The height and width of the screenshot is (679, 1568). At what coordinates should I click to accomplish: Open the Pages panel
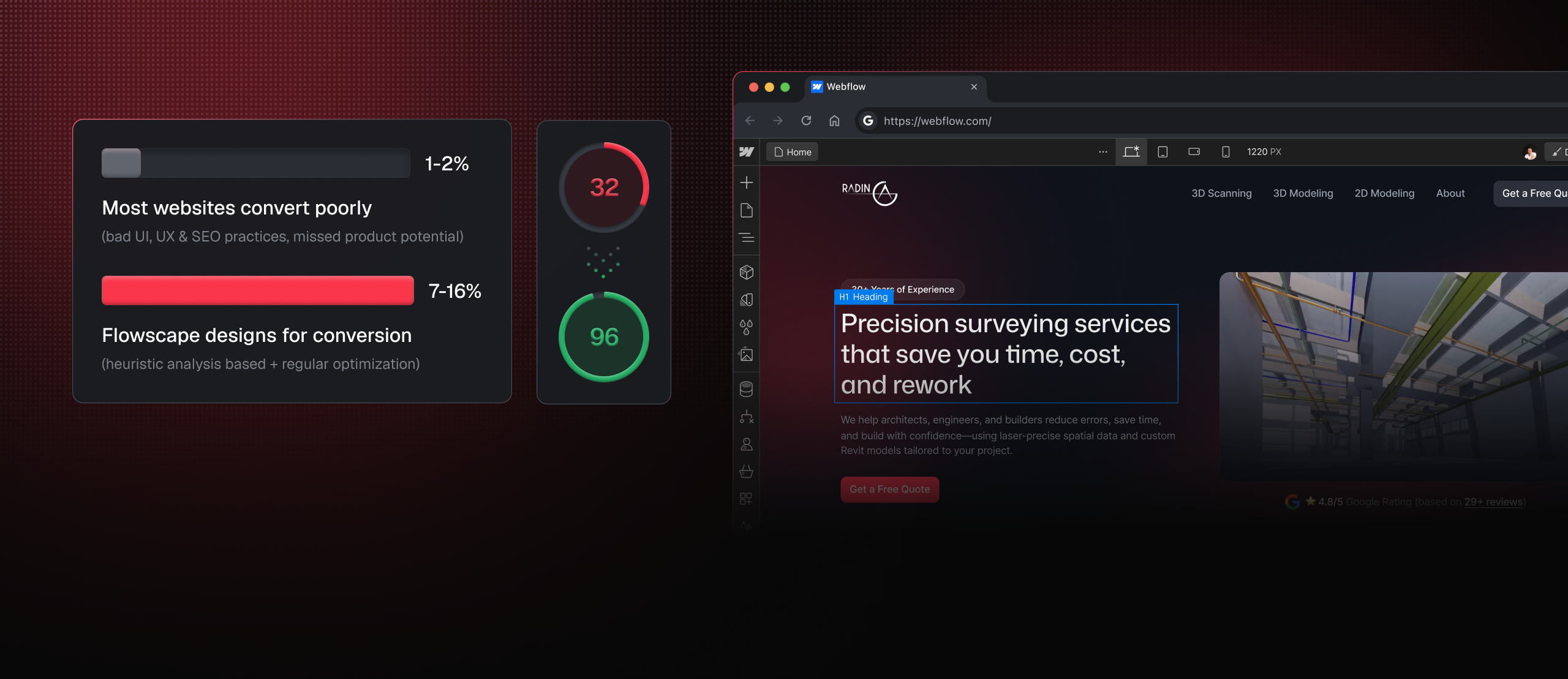[747, 210]
